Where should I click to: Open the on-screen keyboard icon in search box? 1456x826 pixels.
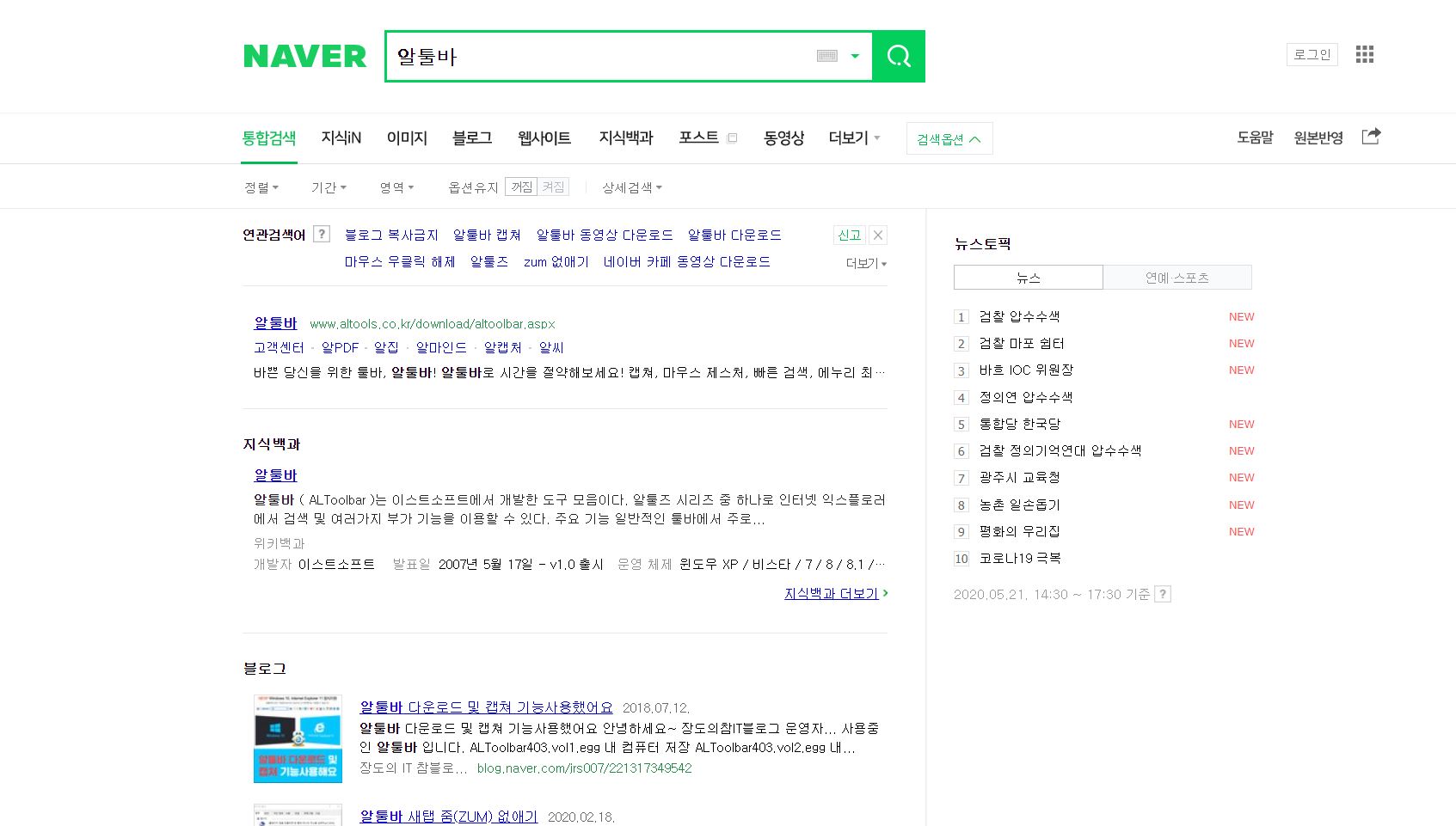click(x=827, y=56)
